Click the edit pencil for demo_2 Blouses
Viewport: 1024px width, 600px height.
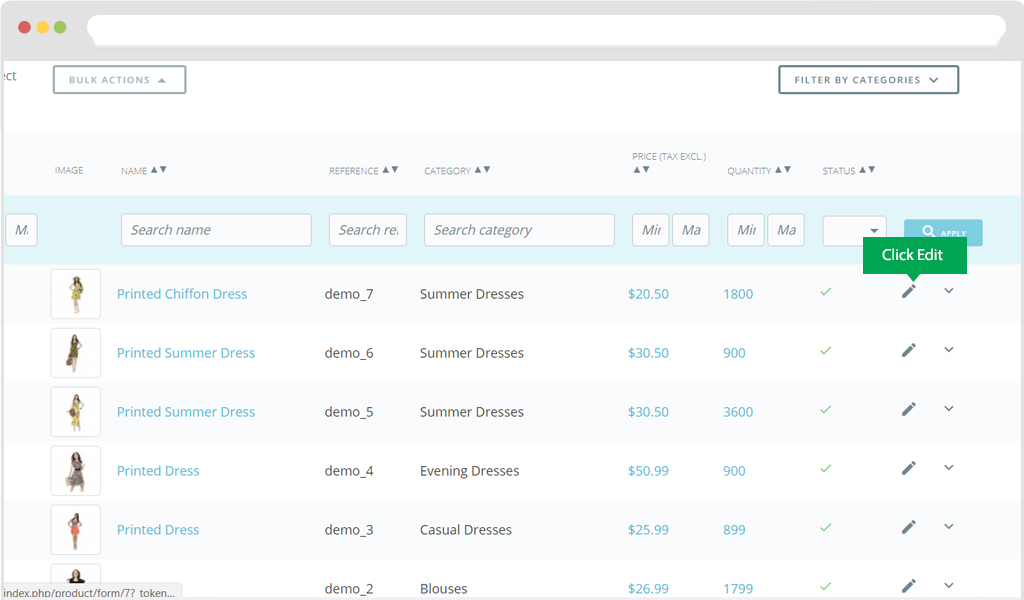(908, 586)
